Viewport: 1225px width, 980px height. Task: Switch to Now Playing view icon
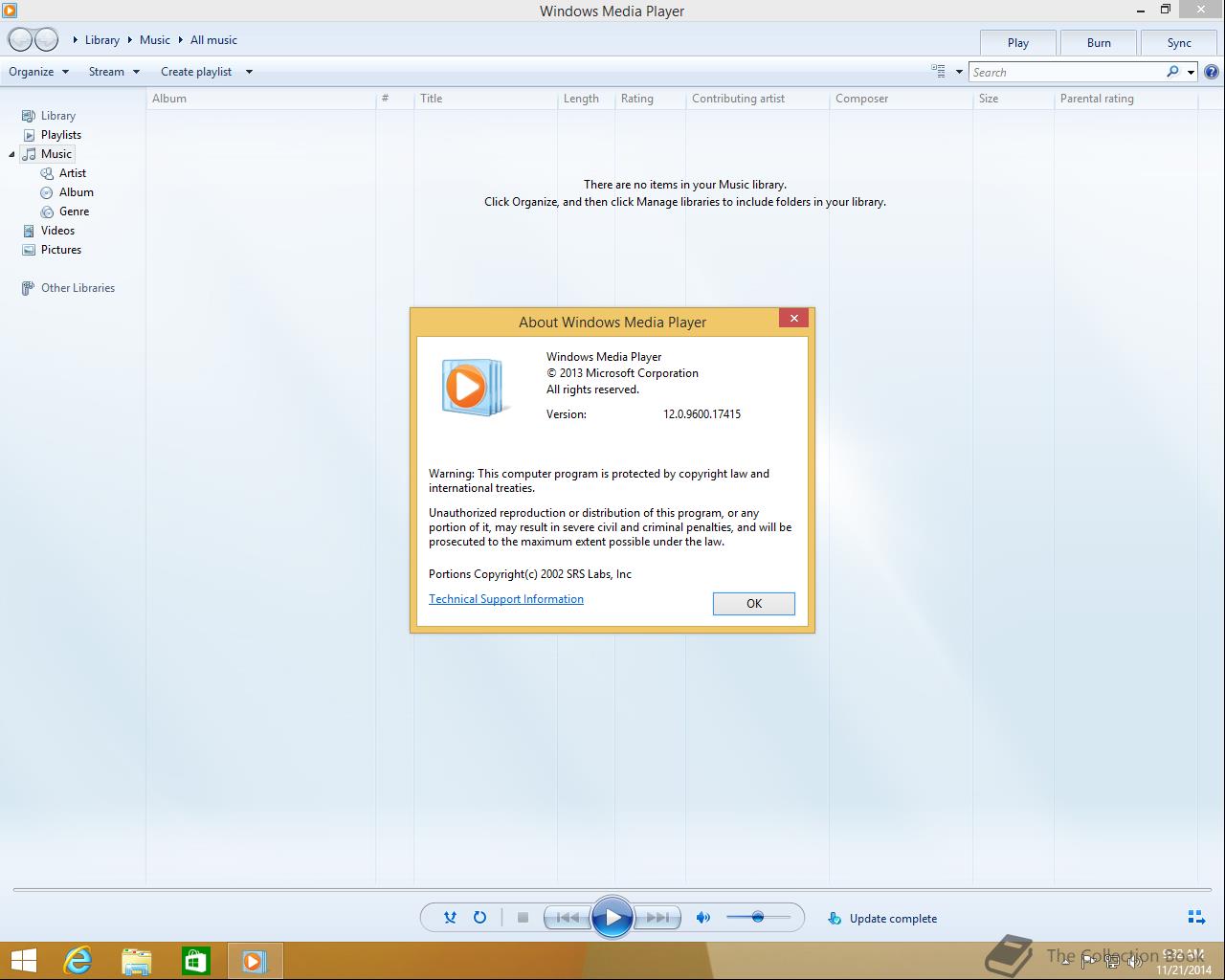click(x=1196, y=917)
